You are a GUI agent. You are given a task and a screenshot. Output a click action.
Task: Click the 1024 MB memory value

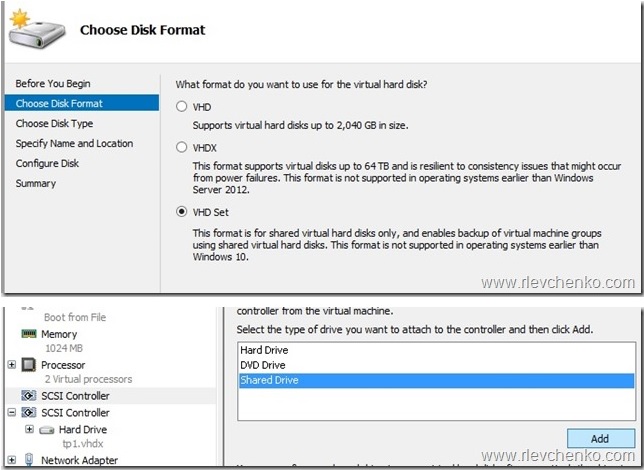tap(64, 348)
